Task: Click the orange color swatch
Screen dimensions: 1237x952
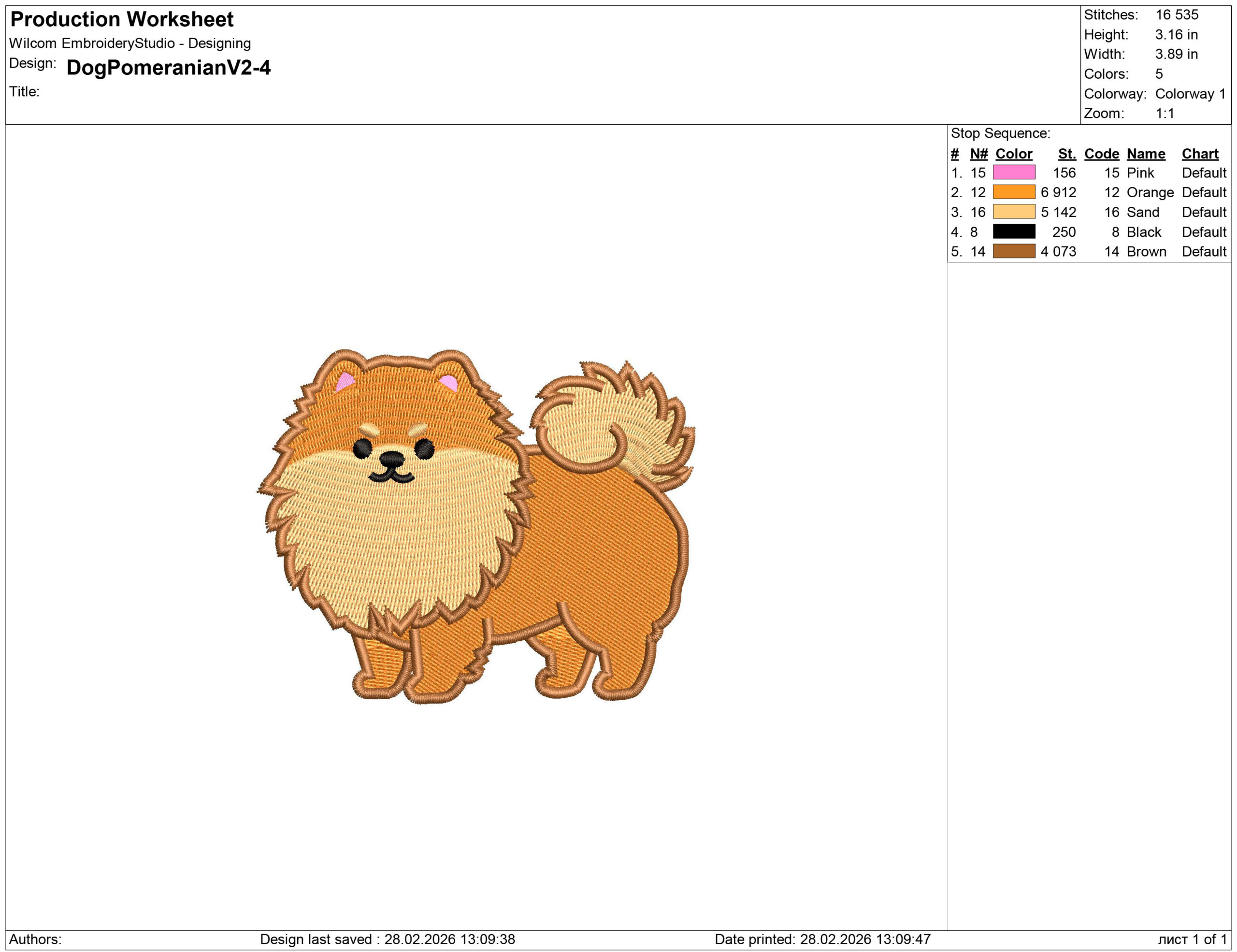Action: tap(1014, 192)
